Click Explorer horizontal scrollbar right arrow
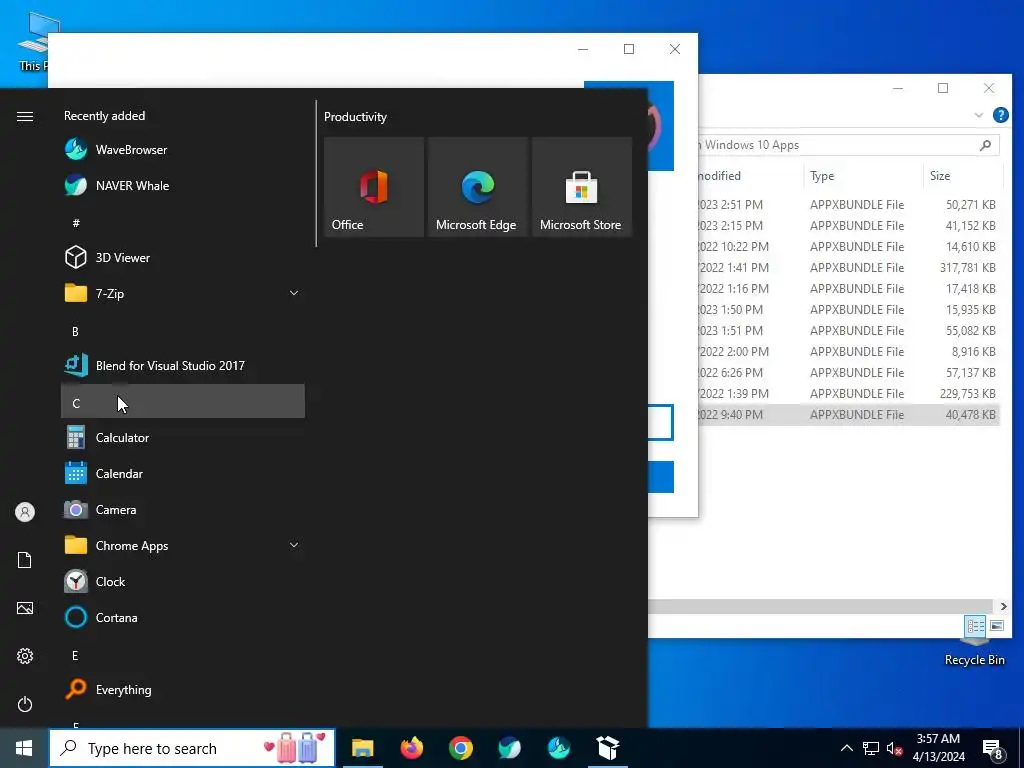Viewport: 1024px width, 768px height. [x=1003, y=606]
